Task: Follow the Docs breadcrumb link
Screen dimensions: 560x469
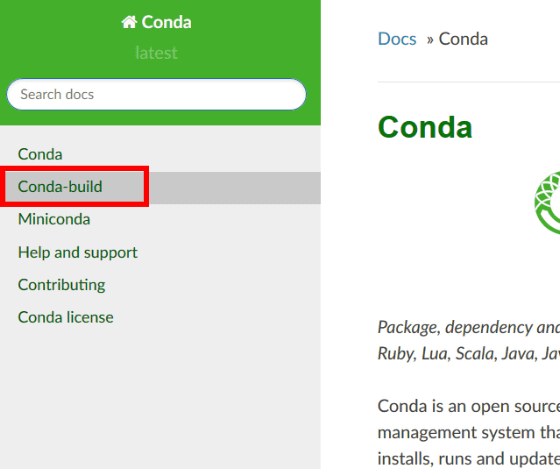Action: click(397, 39)
